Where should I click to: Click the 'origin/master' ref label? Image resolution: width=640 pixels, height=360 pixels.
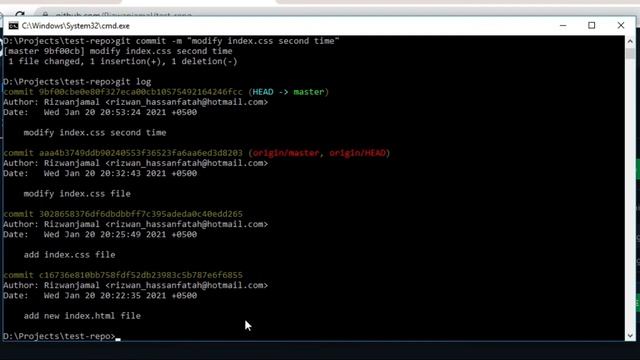tap(286, 153)
